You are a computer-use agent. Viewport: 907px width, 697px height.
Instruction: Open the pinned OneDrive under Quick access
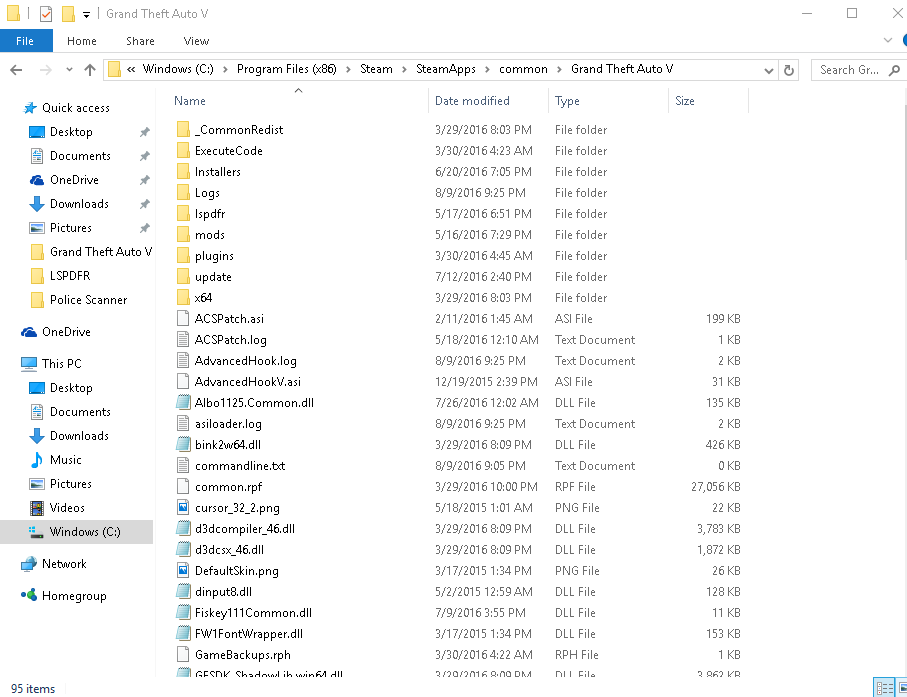click(x=74, y=180)
